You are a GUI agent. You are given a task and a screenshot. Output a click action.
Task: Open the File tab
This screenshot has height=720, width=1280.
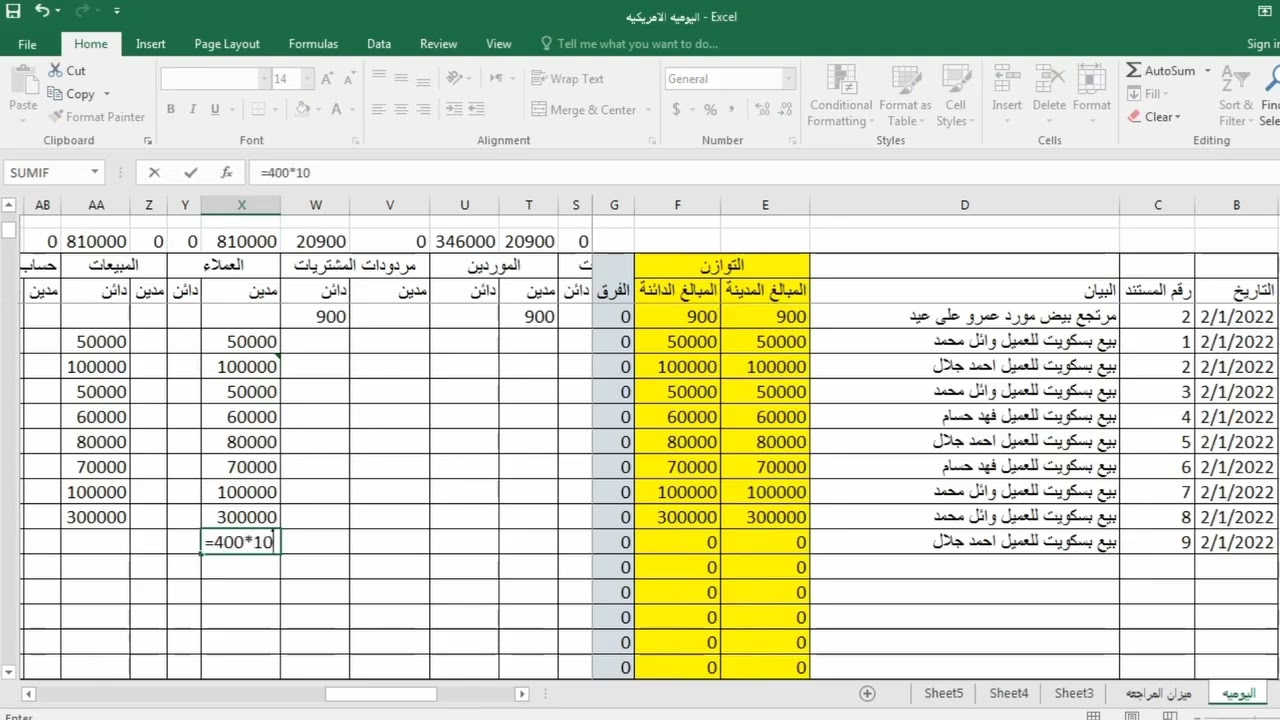pos(27,44)
